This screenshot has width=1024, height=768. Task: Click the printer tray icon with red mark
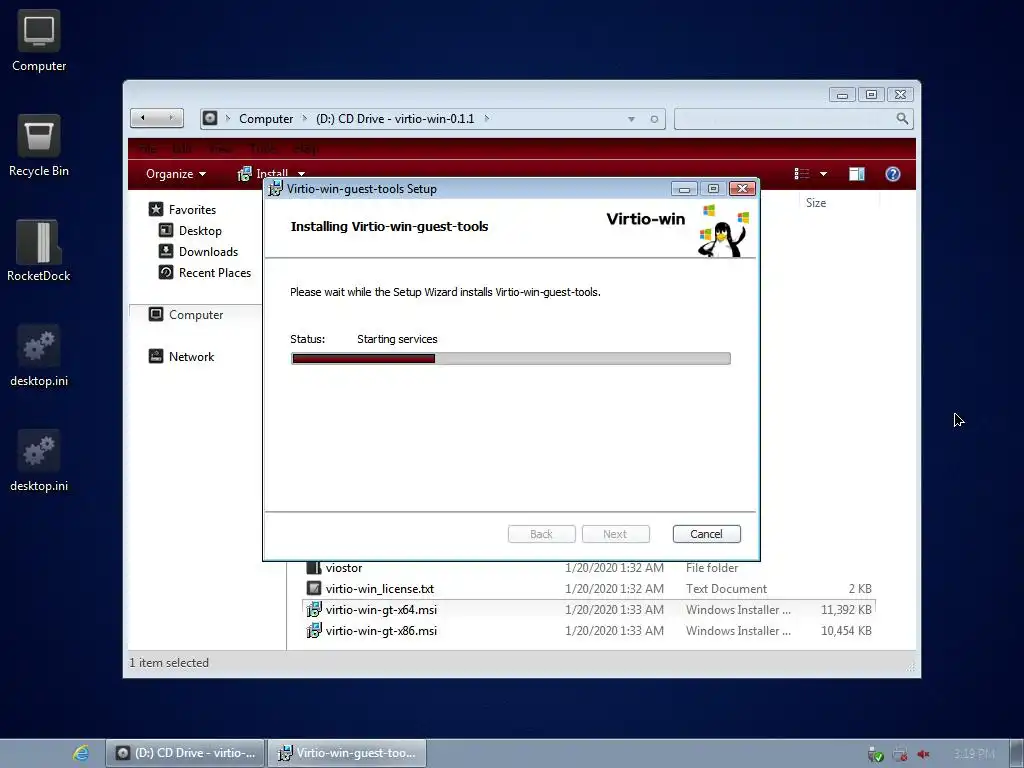pyautogui.click(x=900, y=754)
